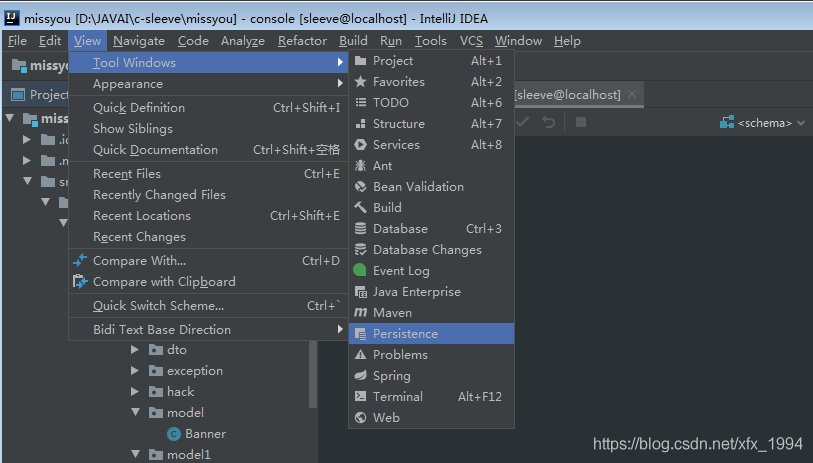The image size is (813, 463).
Task: Open the Help menu
Action: point(567,40)
